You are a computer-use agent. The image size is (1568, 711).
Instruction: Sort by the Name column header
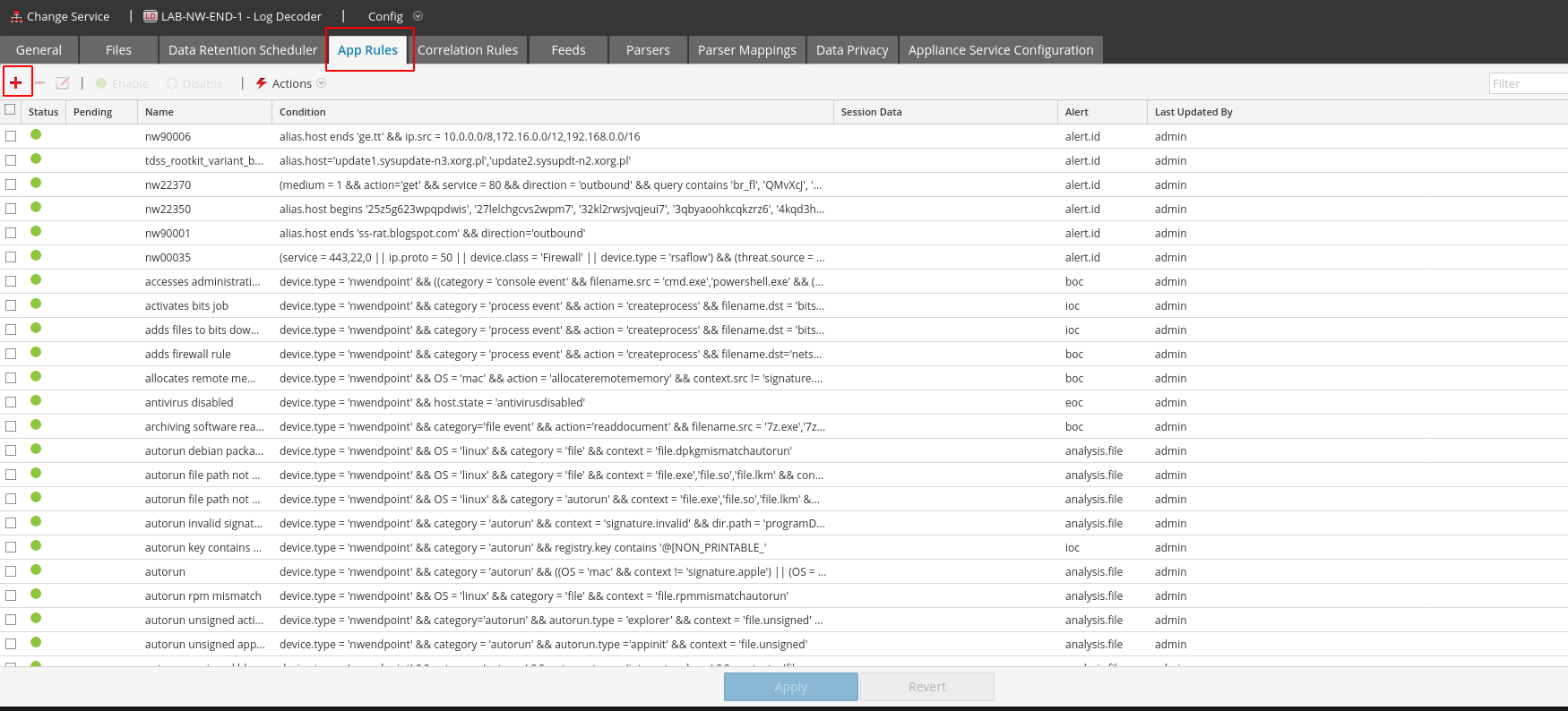159,112
